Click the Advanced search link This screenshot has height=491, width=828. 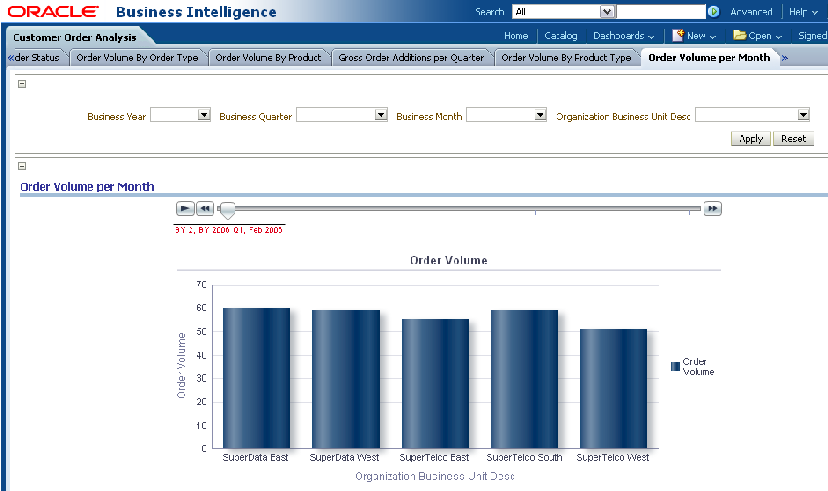click(x=751, y=12)
